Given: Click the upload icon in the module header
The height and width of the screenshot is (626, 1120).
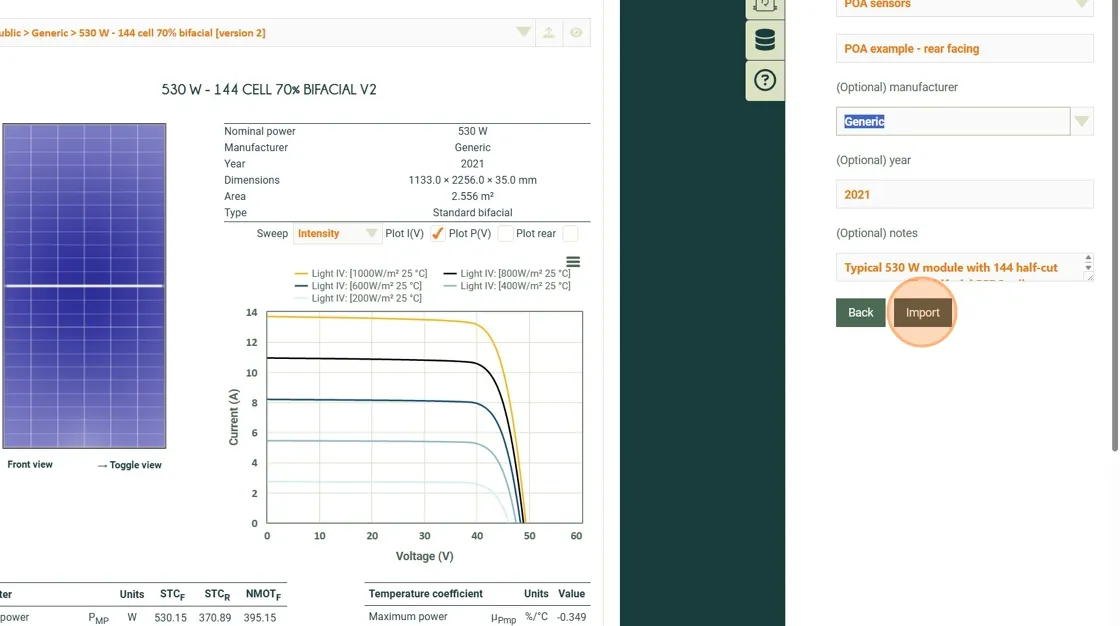Looking at the screenshot, I should [549, 33].
